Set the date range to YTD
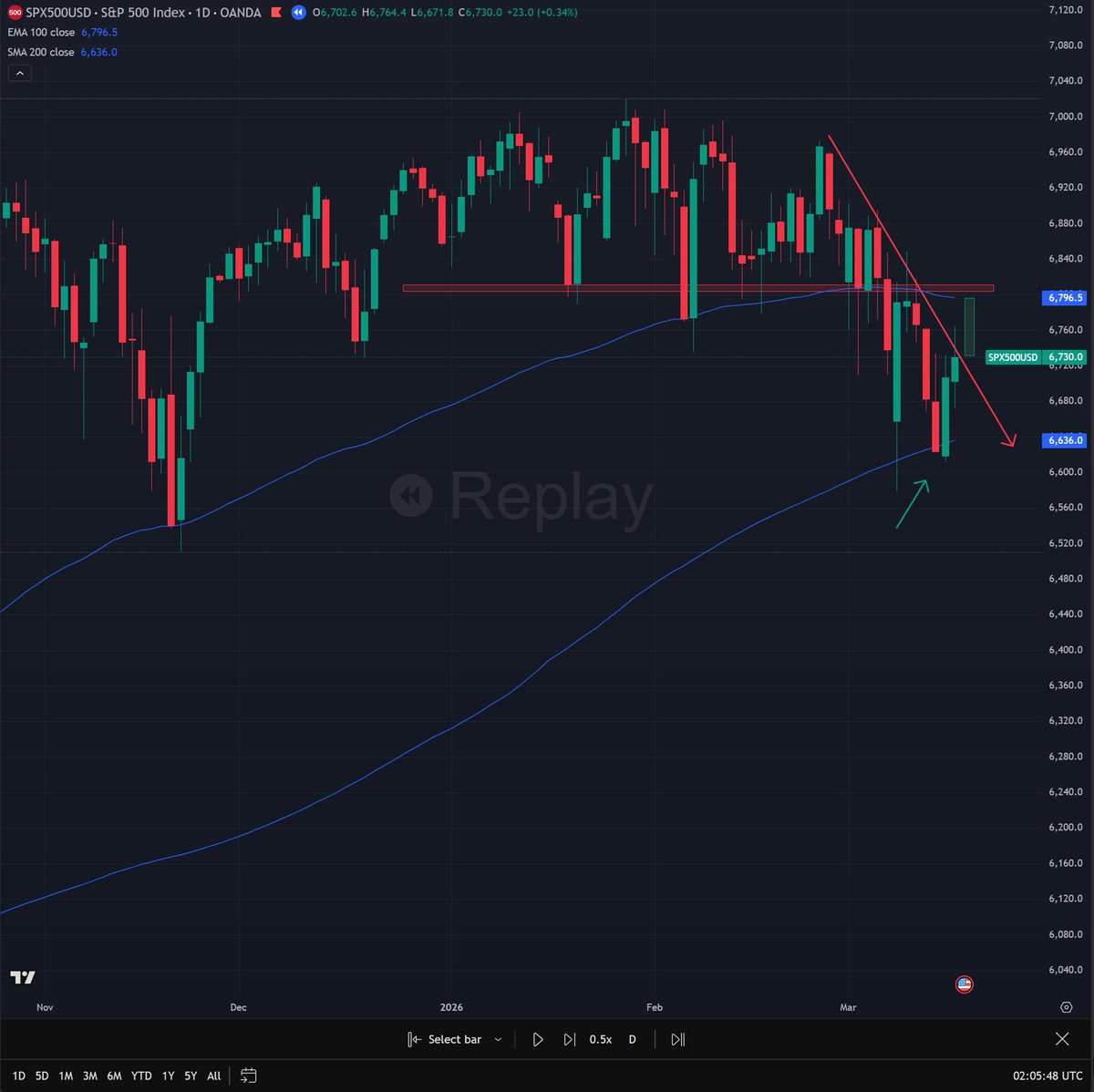Viewport: 1094px width, 1092px height. pyautogui.click(x=141, y=1076)
